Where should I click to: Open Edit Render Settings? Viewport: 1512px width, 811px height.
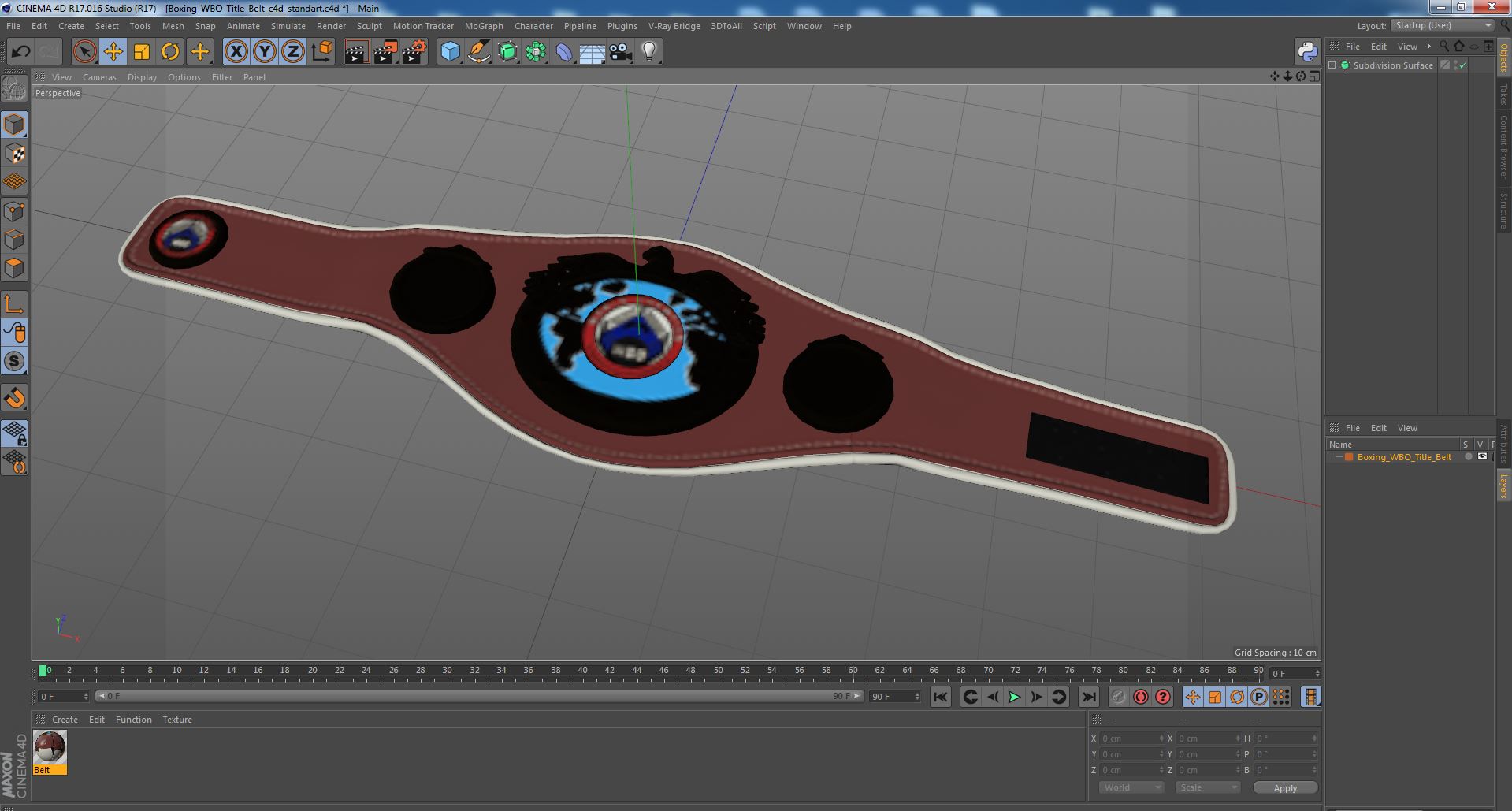coord(414,52)
